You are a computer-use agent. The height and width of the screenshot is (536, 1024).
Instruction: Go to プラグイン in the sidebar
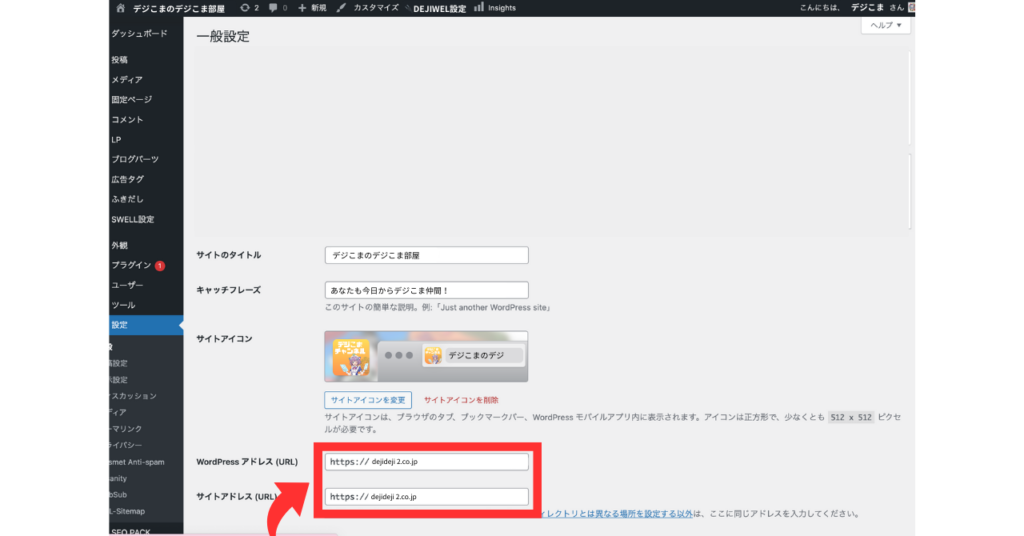pyautogui.click(x=132, y=265)
